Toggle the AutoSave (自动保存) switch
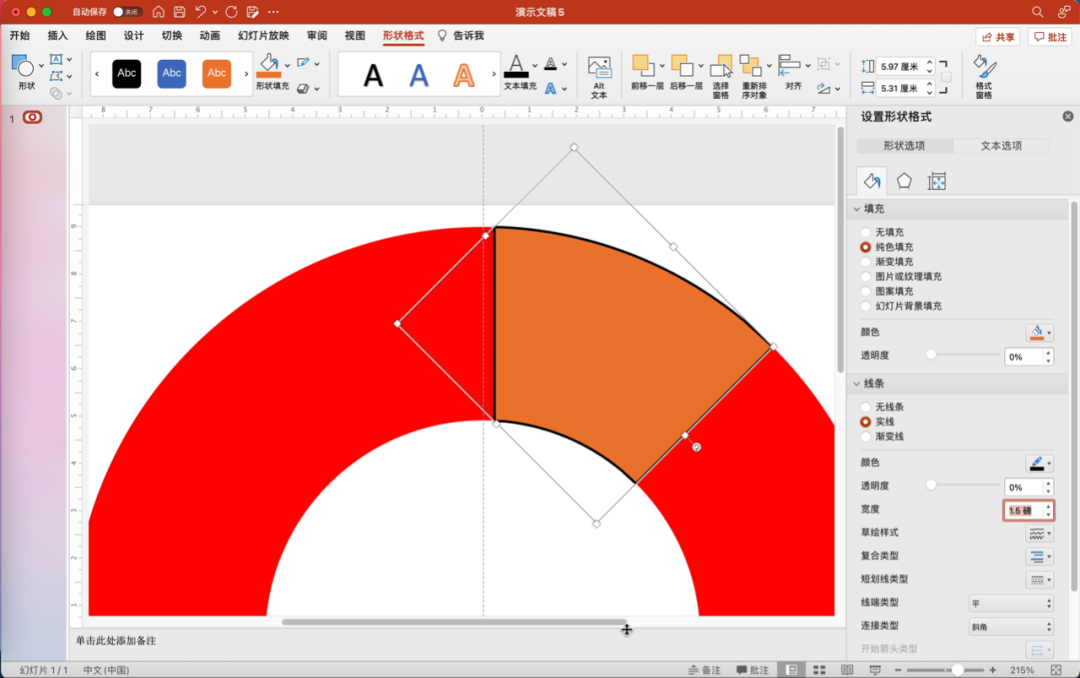Screen dimensions: 1080x678 pos(126,12)
